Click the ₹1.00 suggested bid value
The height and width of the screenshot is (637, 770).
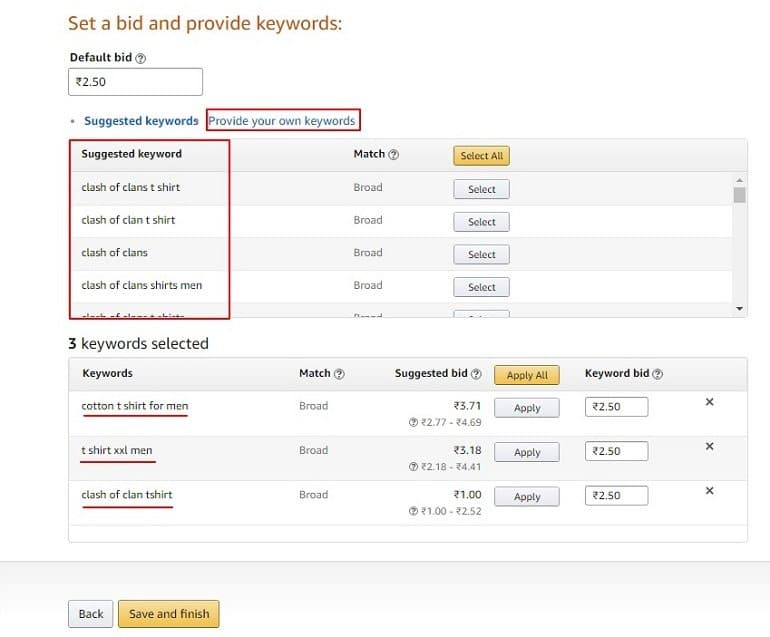click(467, 495)
